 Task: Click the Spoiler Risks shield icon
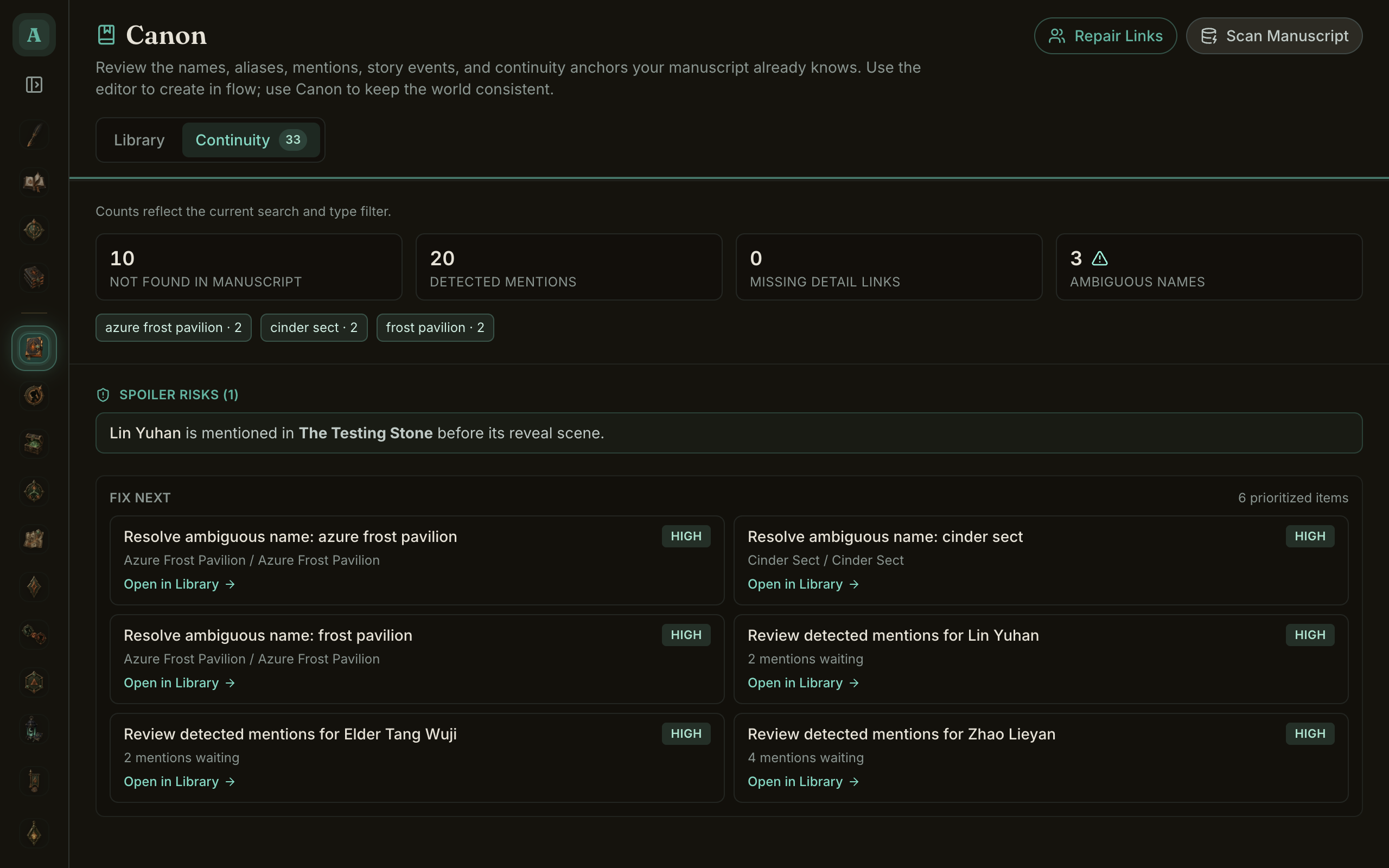(103, 395)
